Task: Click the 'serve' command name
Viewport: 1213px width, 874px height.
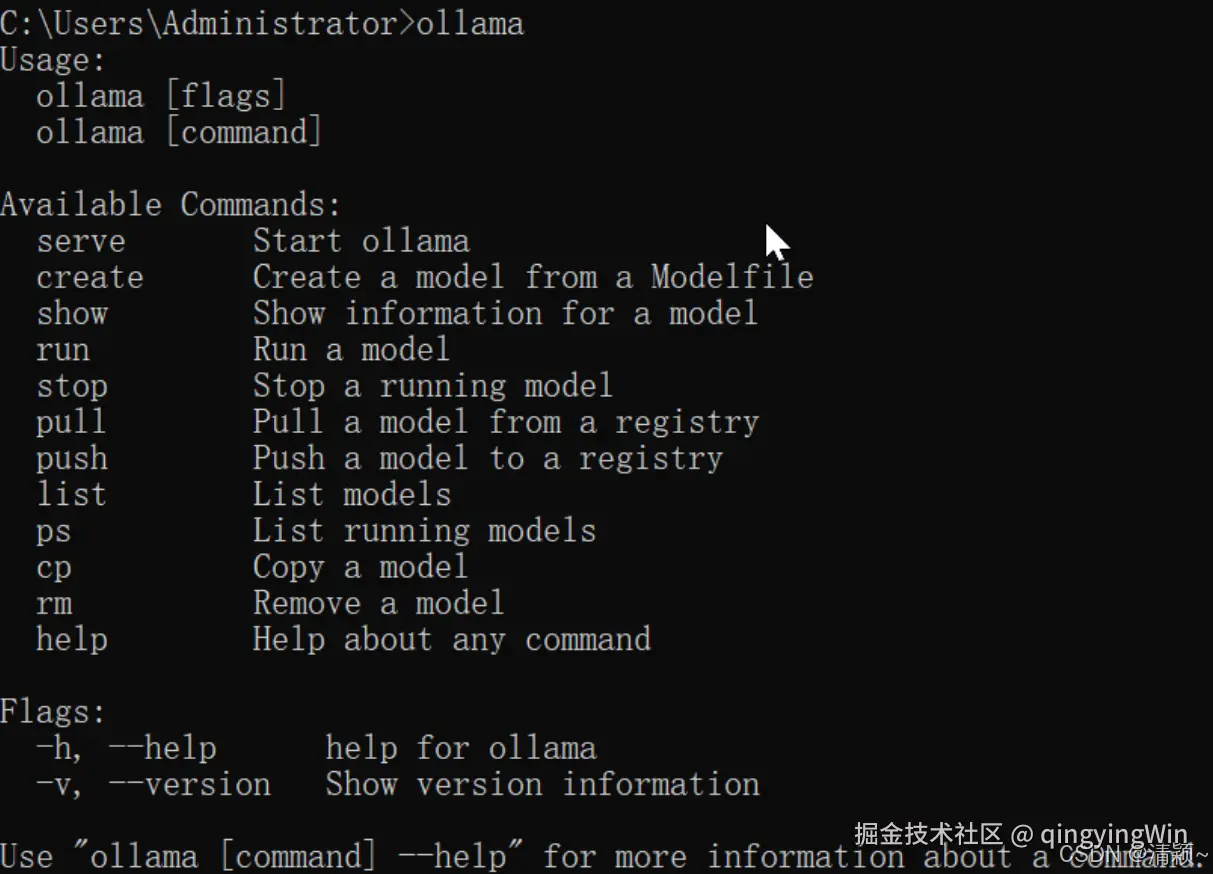Action: (x=81, y=241)
